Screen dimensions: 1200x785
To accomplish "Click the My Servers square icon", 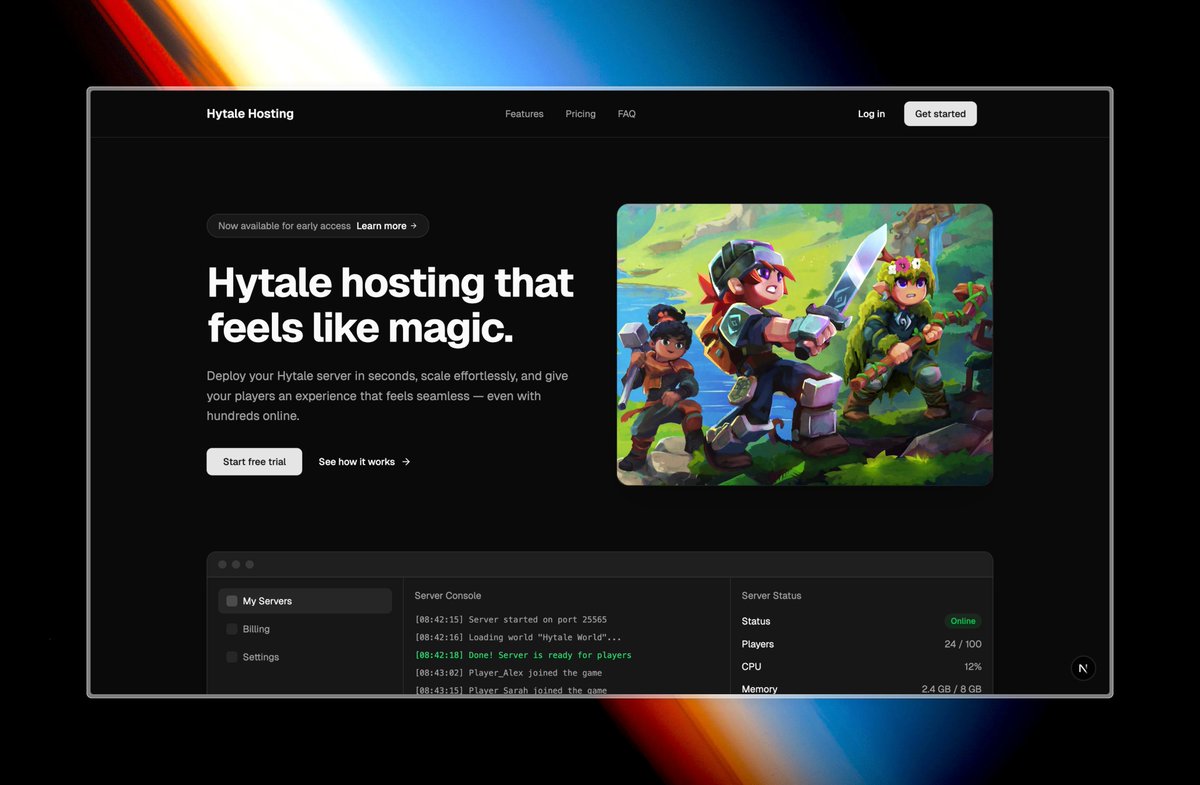I will [x=232, y=601].
